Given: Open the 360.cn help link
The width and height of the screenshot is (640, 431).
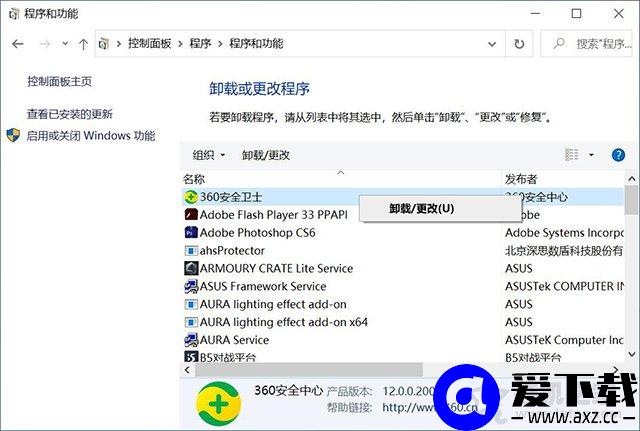Looking at the screenshot, I should pos(430,407).
